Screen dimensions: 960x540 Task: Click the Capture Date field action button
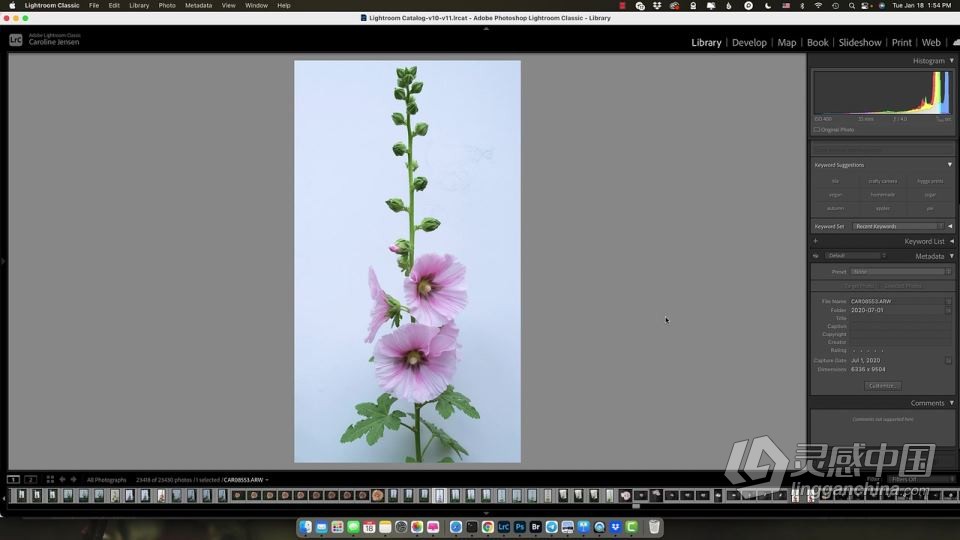pyautogui.click(x=948, y=361)
